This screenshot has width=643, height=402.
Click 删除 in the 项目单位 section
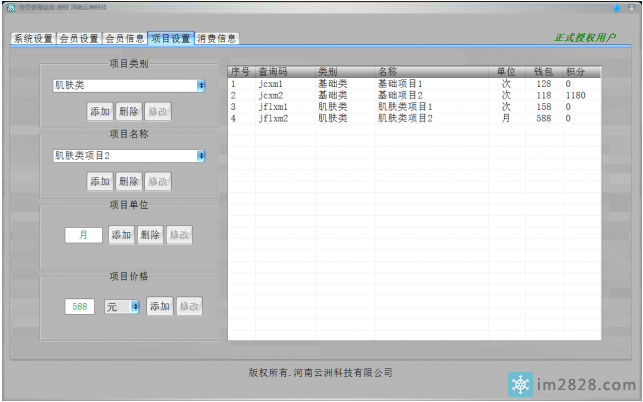(x=150, y=235)
